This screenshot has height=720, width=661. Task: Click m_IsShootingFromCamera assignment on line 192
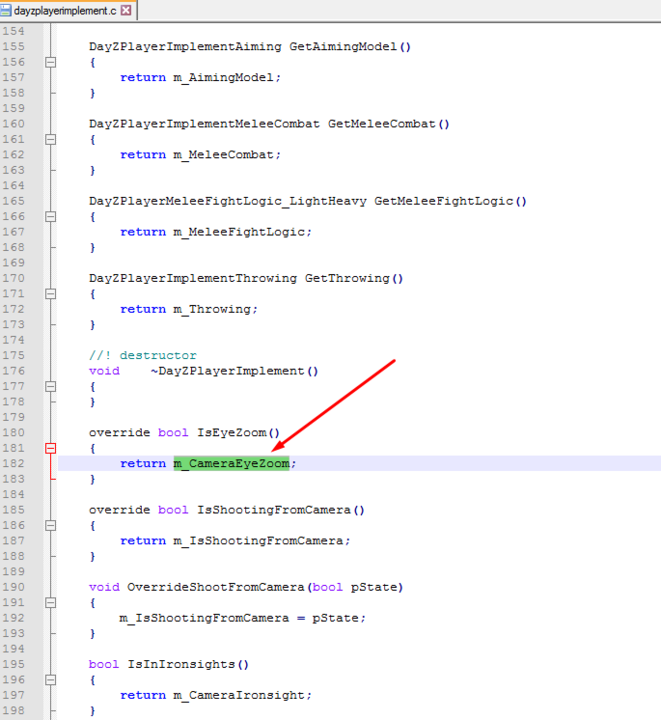(x=204, y=618)
